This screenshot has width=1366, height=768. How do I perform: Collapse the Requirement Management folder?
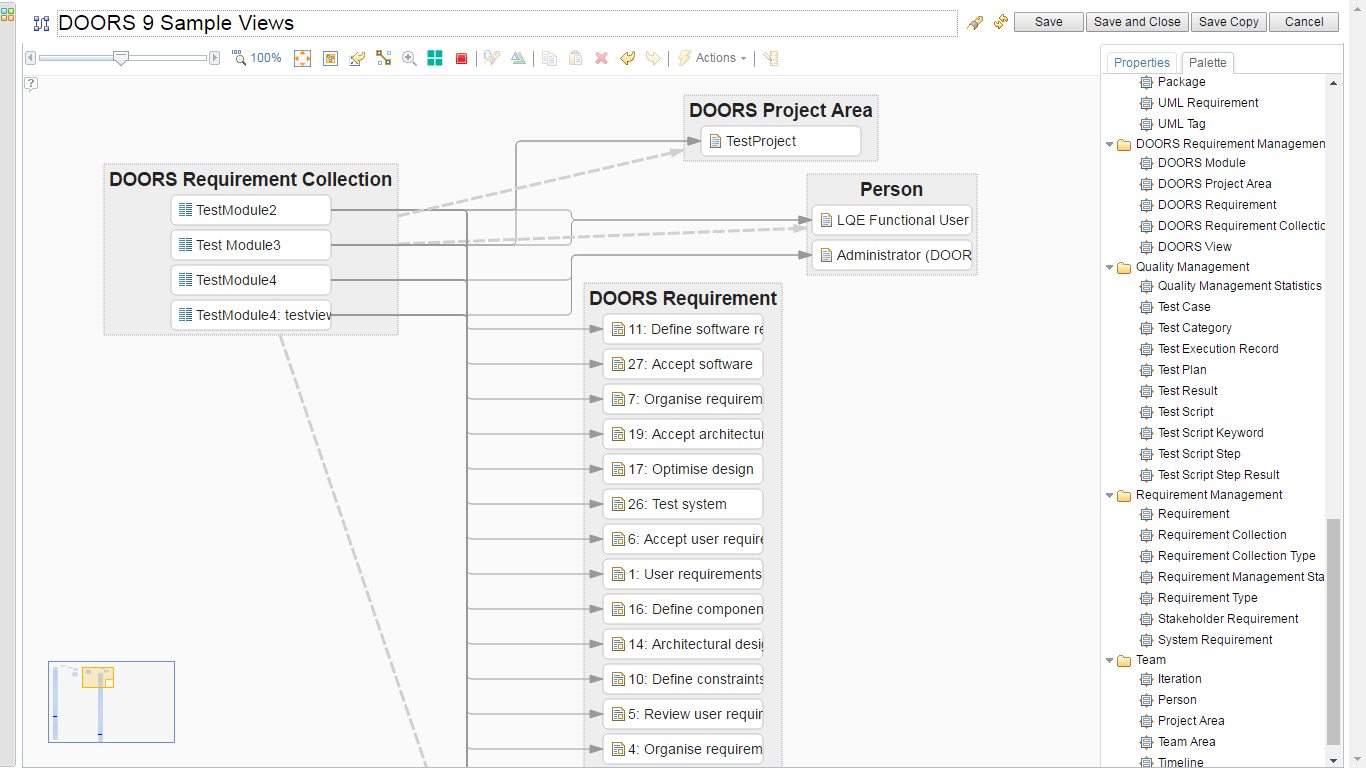pos(1110,495)
